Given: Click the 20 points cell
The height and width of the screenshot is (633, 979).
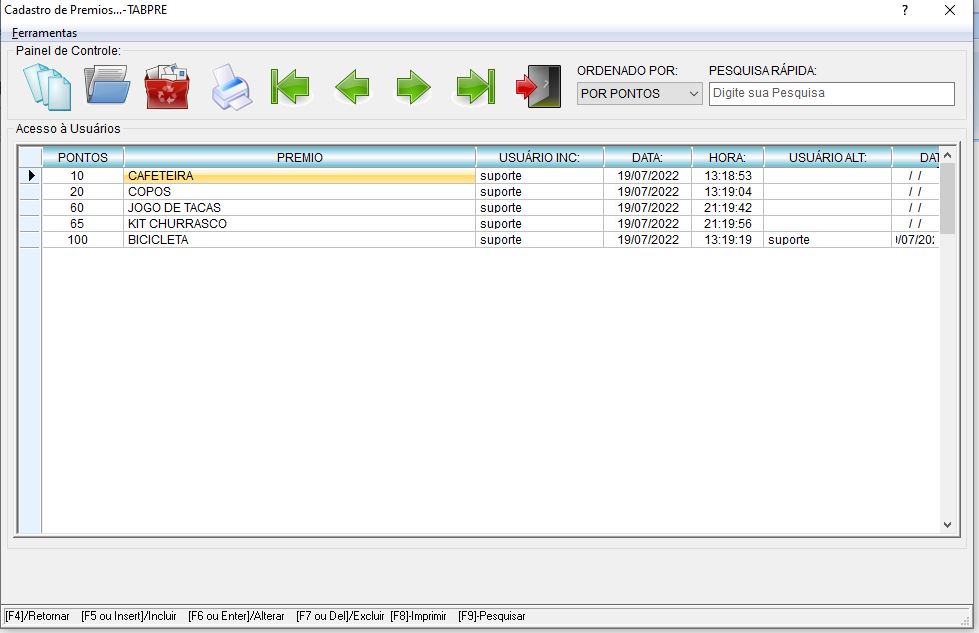Looking at the screenshot, I should click(83, 192).
